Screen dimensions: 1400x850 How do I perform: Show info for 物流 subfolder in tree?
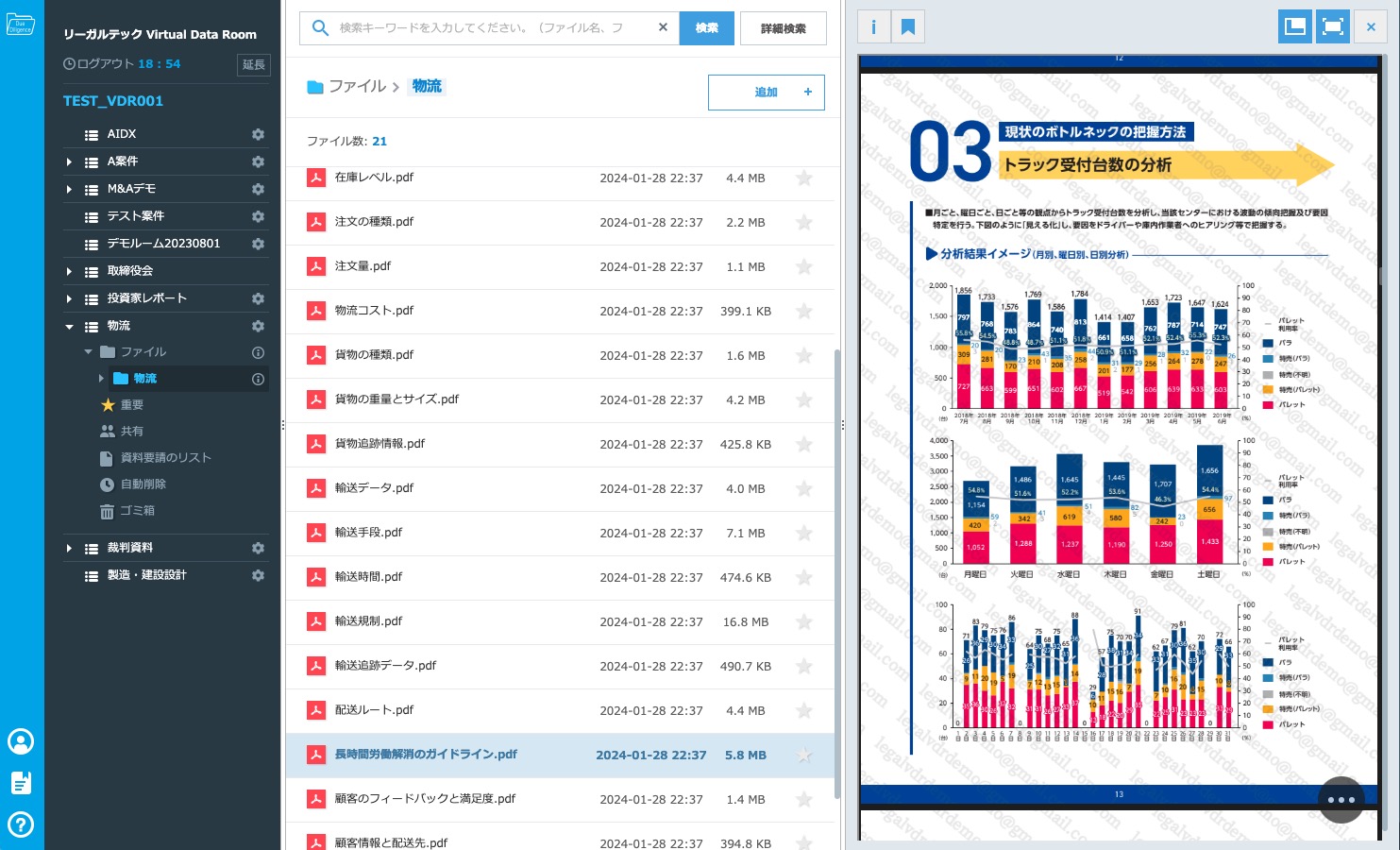tap(258, 379)
